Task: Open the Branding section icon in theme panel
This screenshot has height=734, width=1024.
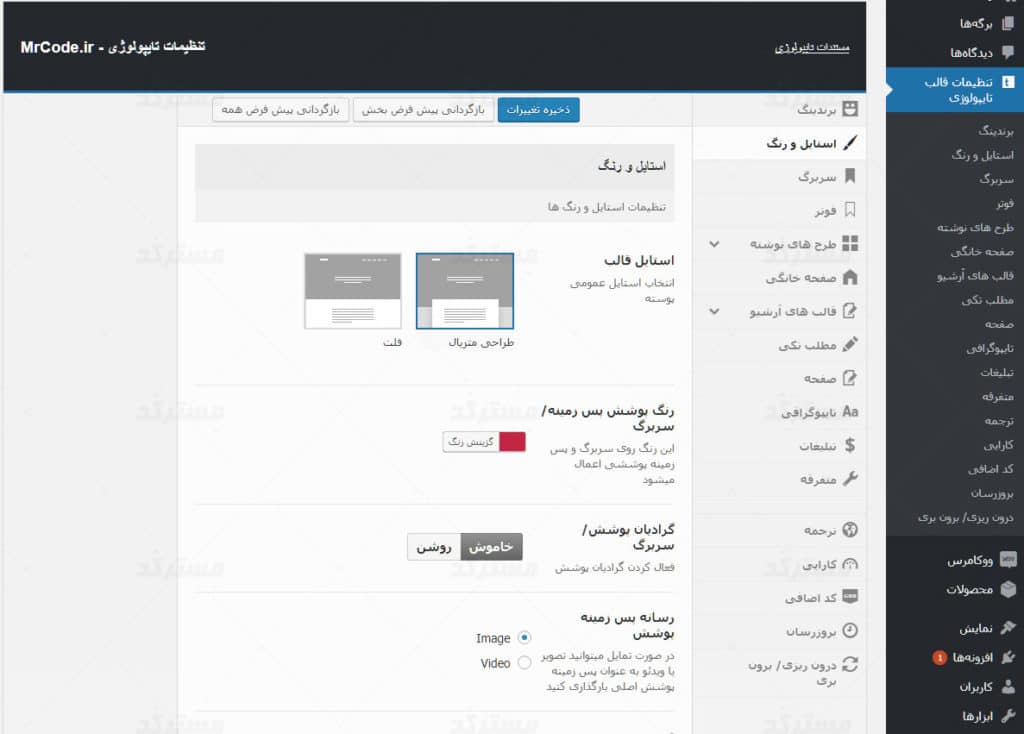Action: 850,107
